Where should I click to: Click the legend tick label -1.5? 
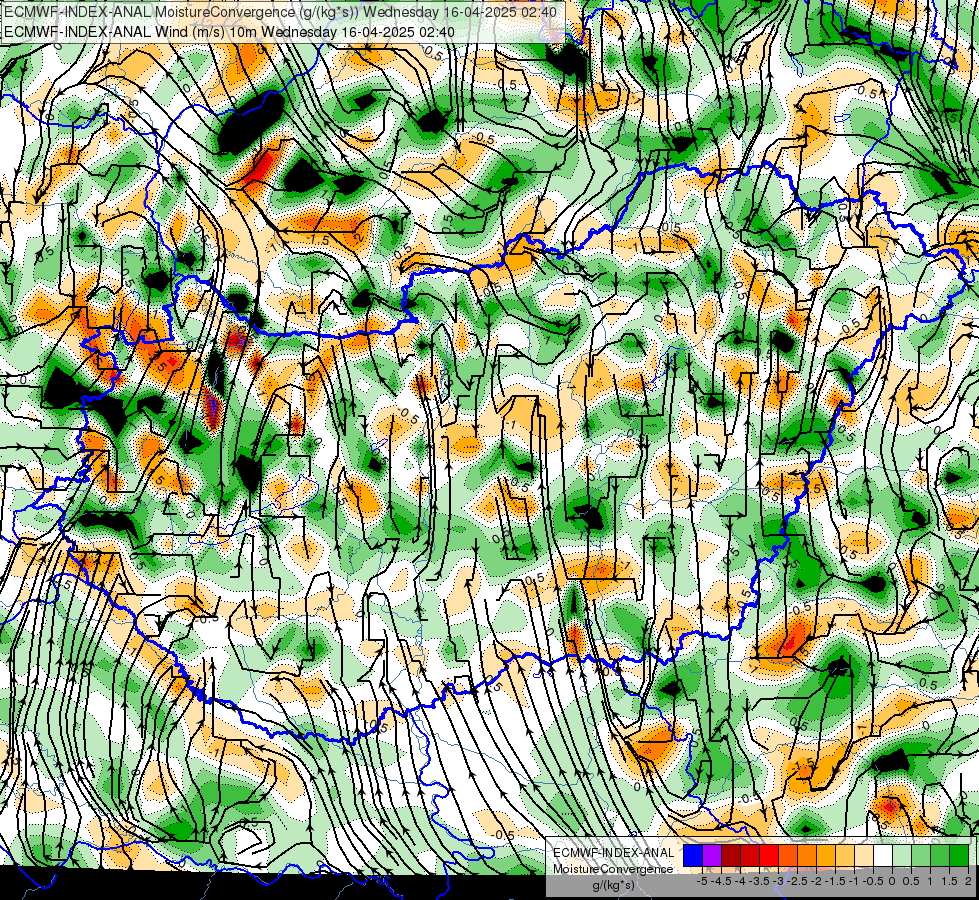point(835,881)
